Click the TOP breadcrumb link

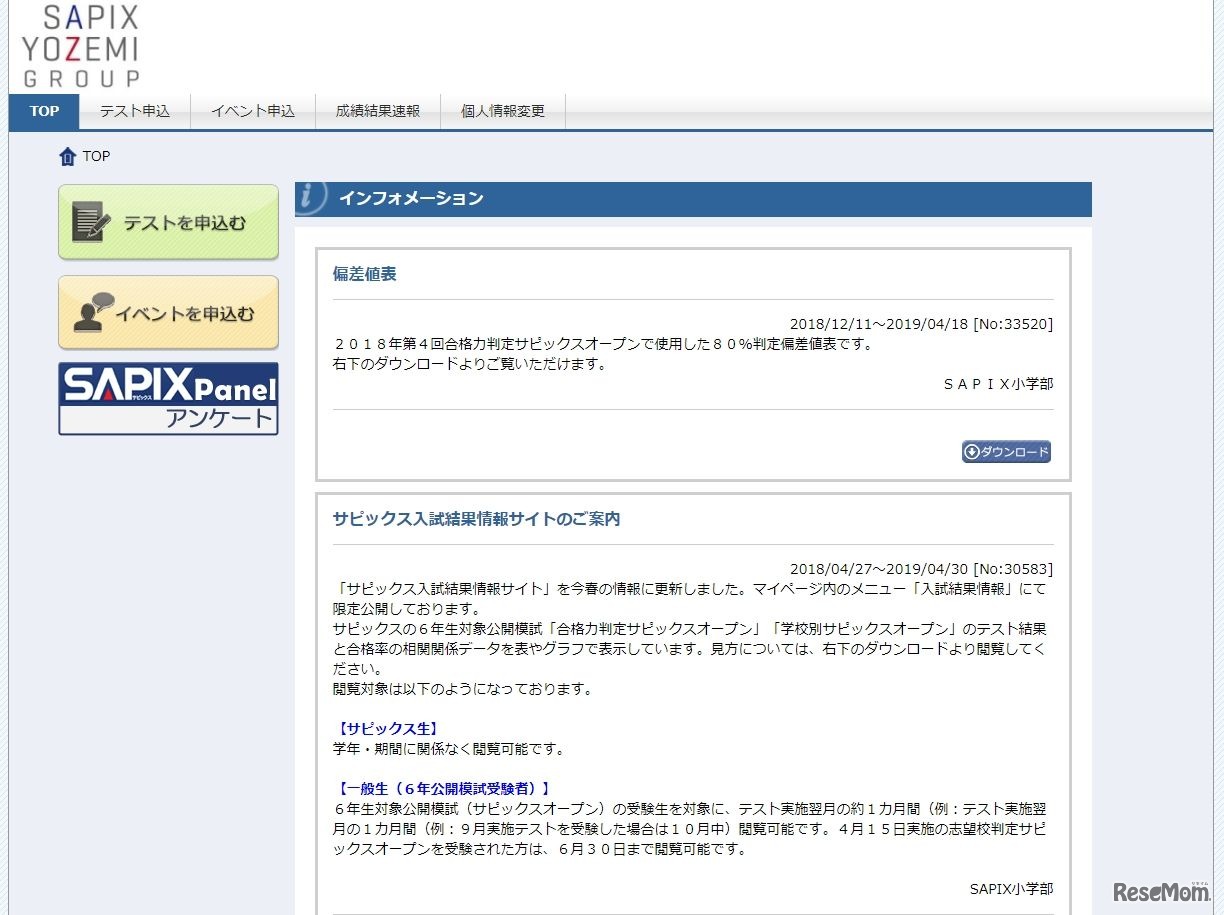(x=96, y=156)
